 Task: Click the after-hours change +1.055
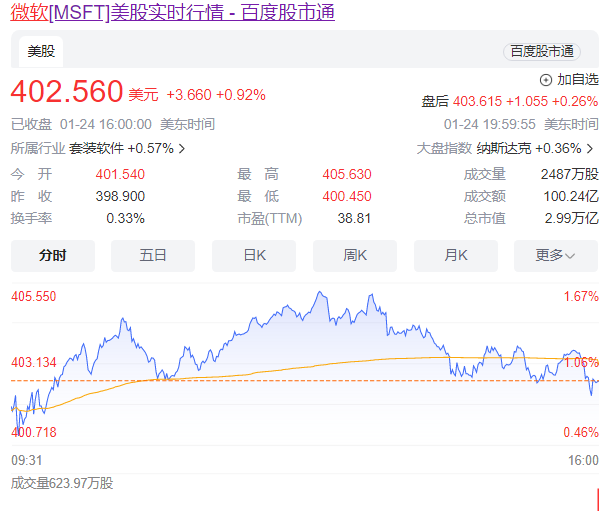pyautogui.click(x=527, y=101)
